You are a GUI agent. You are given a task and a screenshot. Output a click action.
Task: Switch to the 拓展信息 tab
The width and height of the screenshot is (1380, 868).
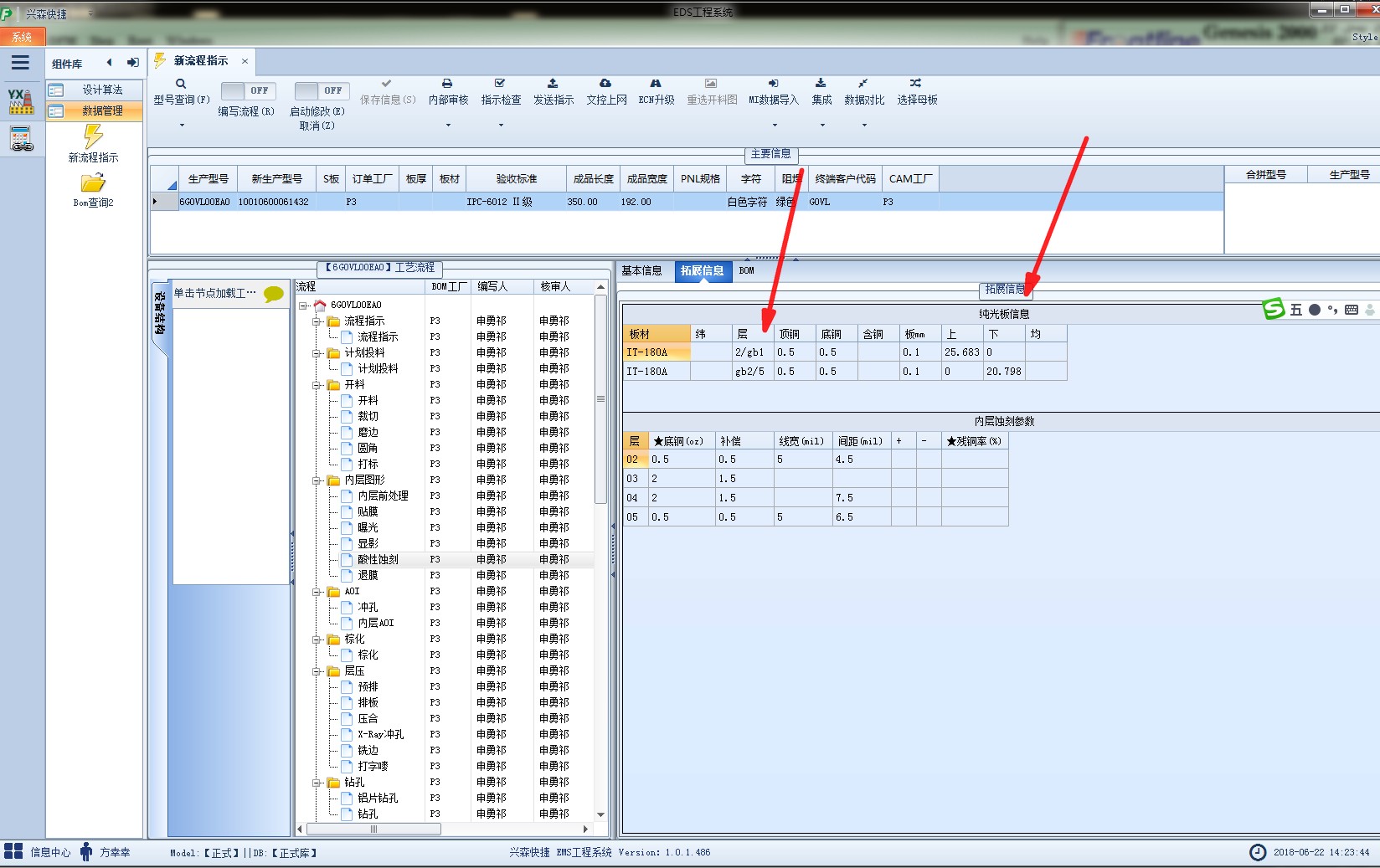click(x=702, y=270)
